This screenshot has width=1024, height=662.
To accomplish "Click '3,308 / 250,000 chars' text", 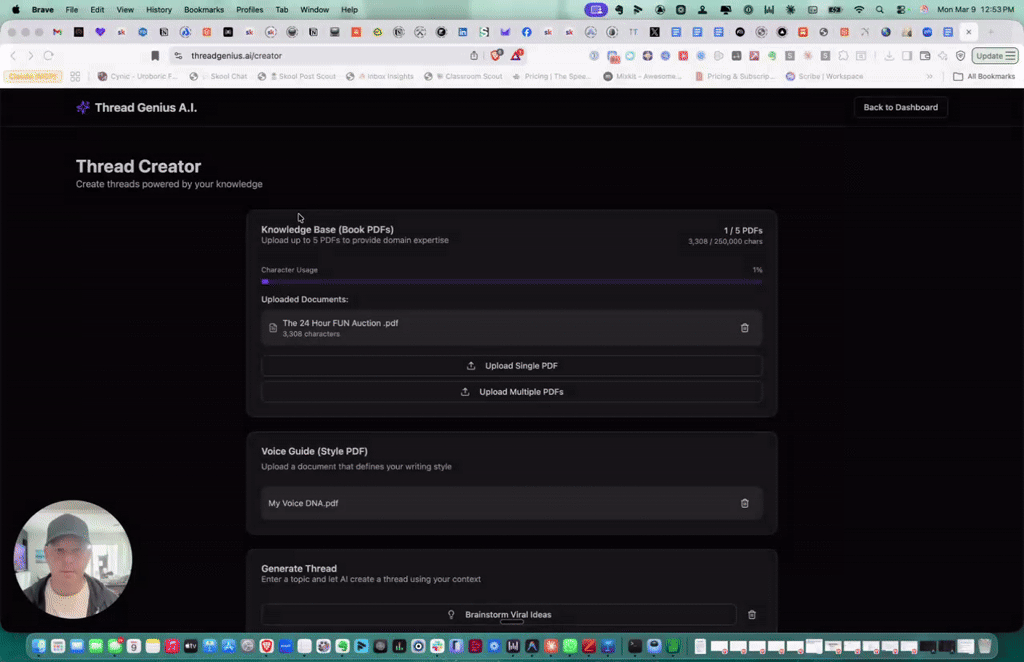I will [725, 242].
